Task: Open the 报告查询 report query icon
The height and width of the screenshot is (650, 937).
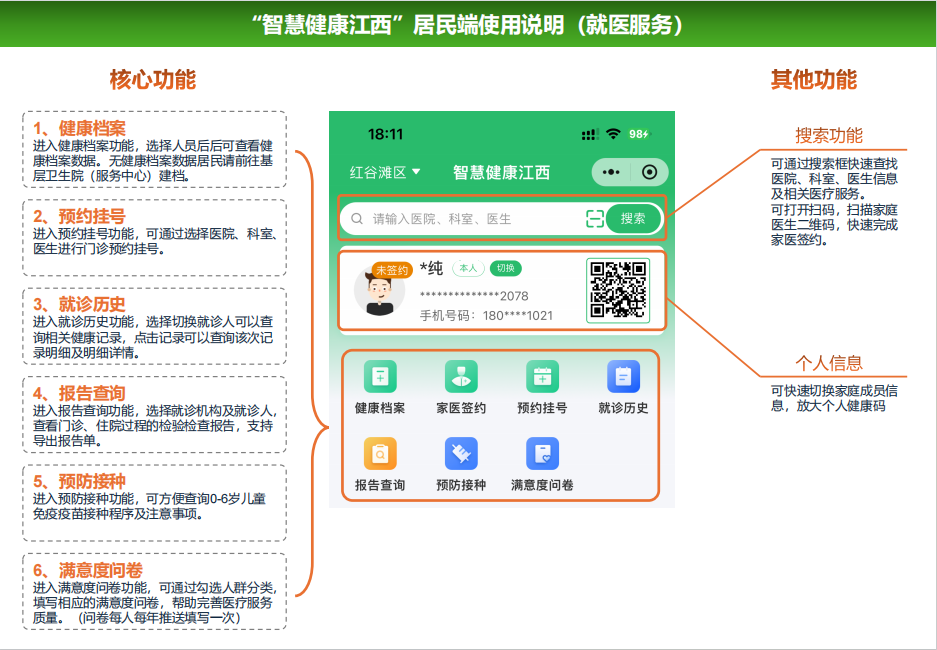Action: 380,455
